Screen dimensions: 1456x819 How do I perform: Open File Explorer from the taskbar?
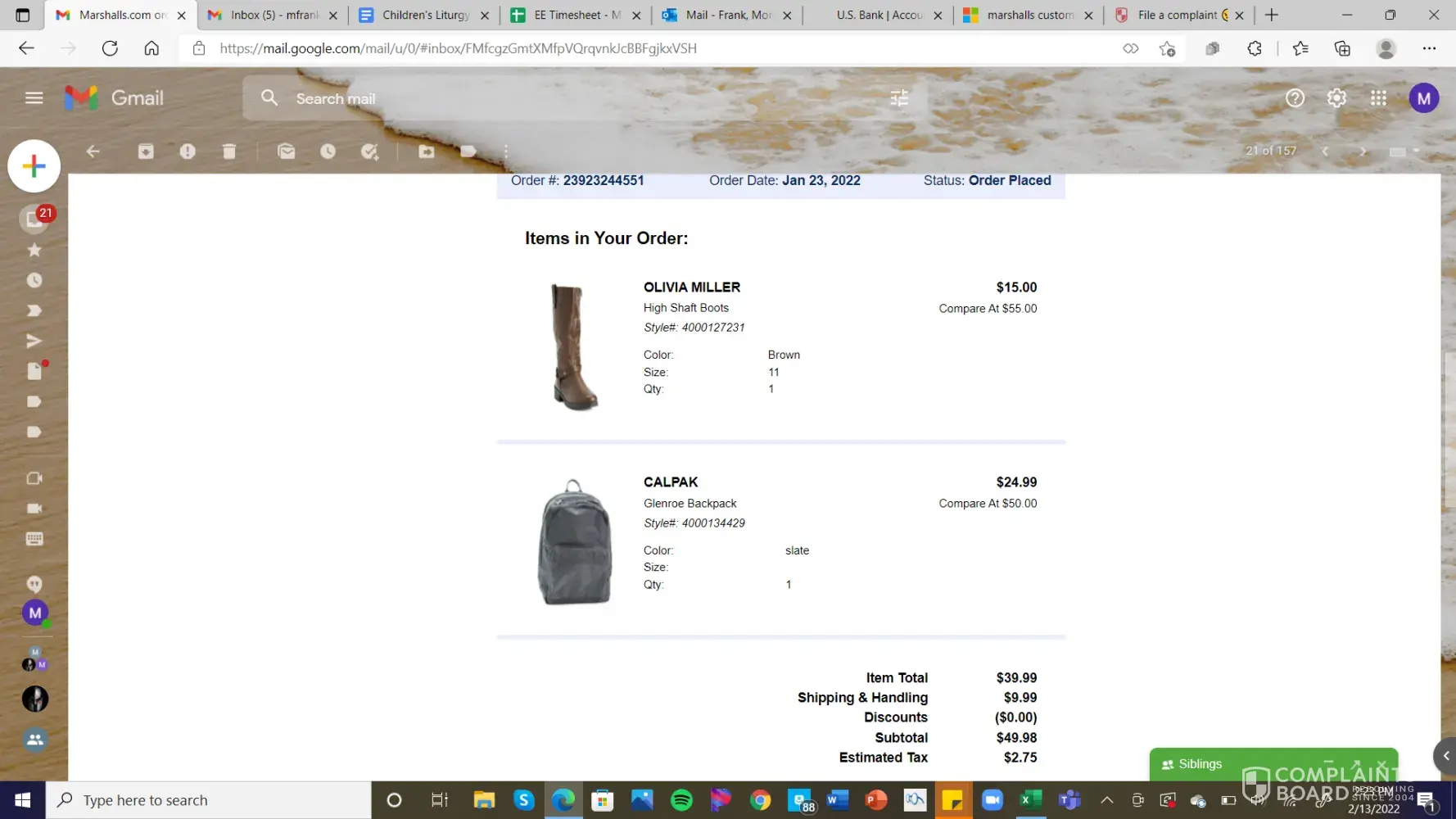484,800
